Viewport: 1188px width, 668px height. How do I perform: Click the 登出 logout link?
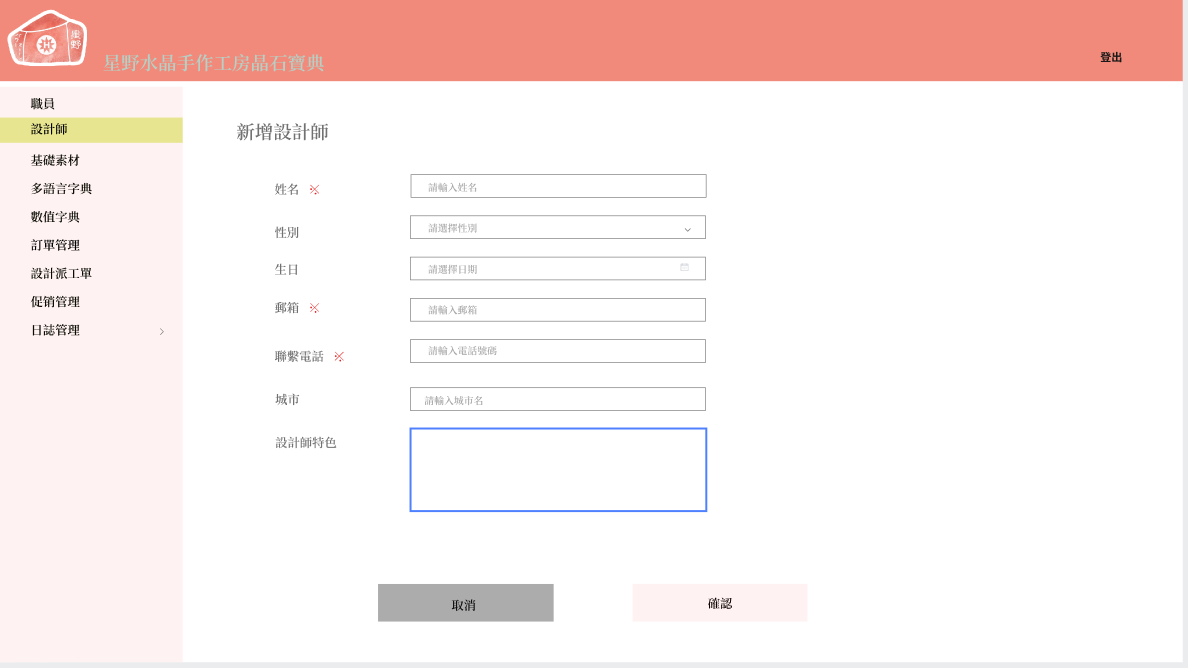coord(1111,58)
